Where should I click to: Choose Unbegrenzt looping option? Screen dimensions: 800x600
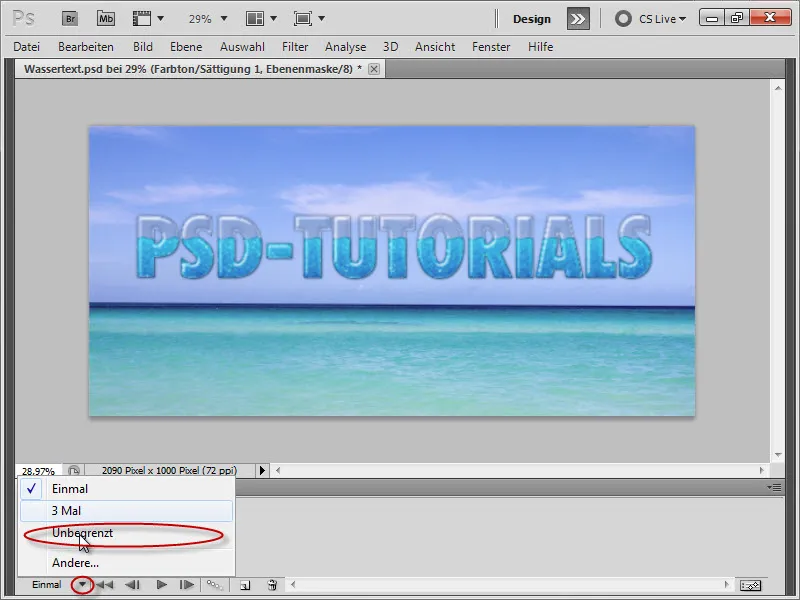127,533
